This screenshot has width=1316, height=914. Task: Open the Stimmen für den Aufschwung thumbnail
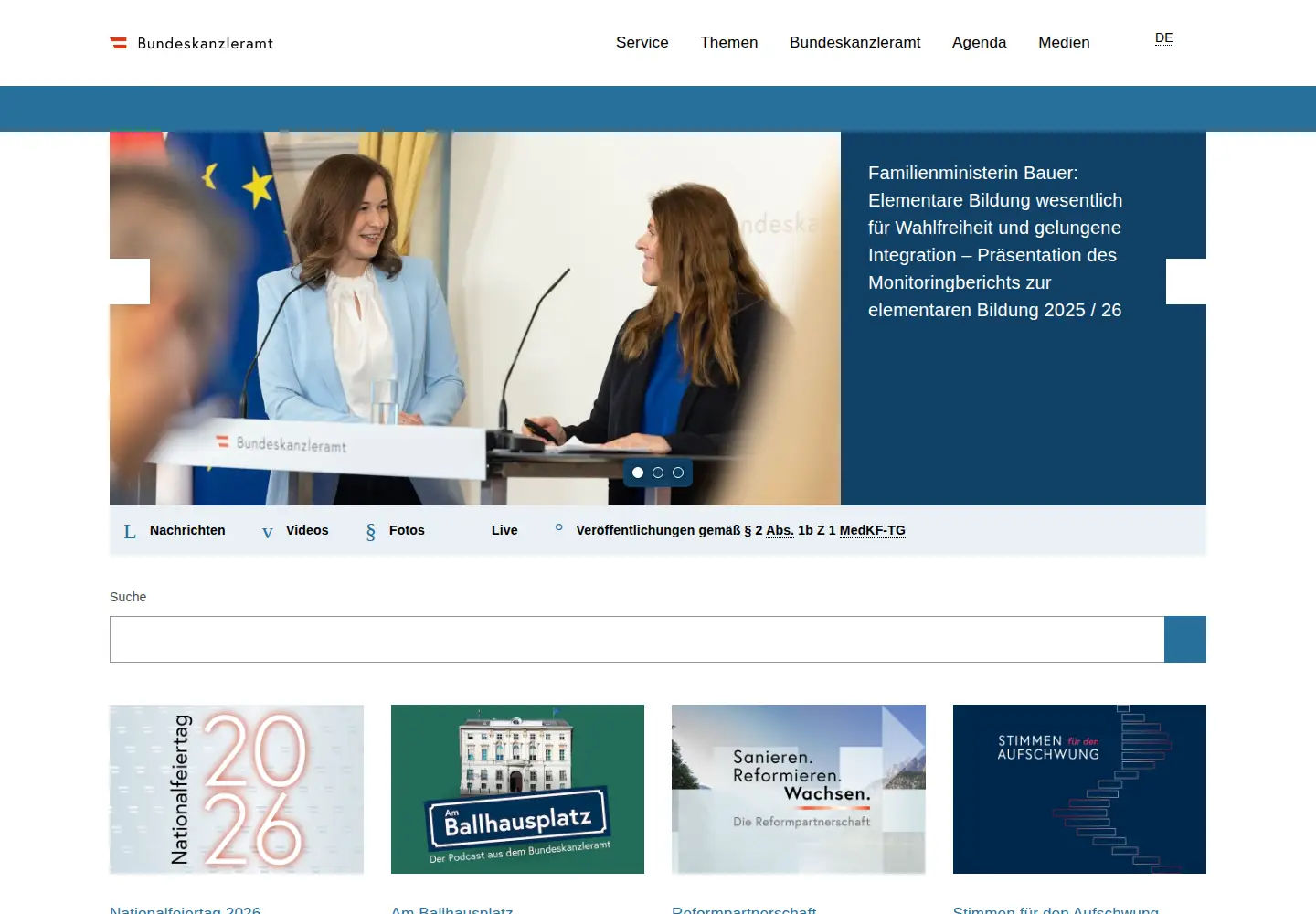pyautogui.click(x=1079, y=789)
